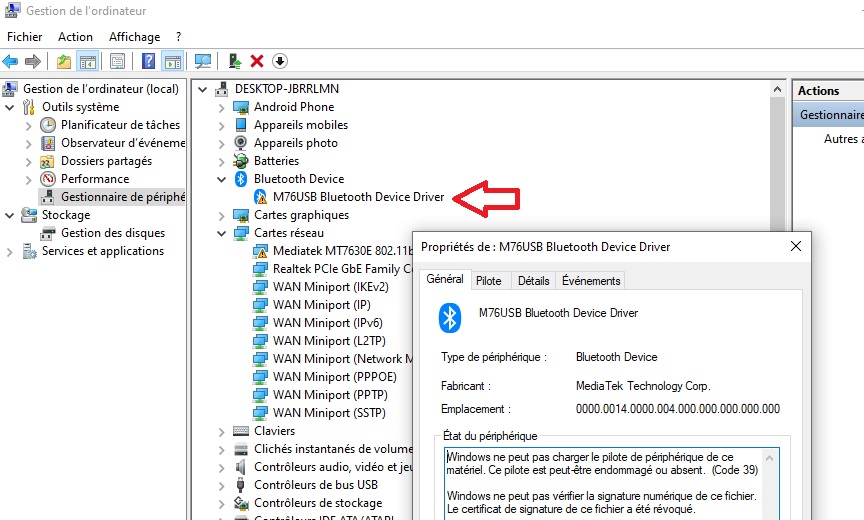Click the Android Phone category icon
Screen dimensions: 864x520
241,107
